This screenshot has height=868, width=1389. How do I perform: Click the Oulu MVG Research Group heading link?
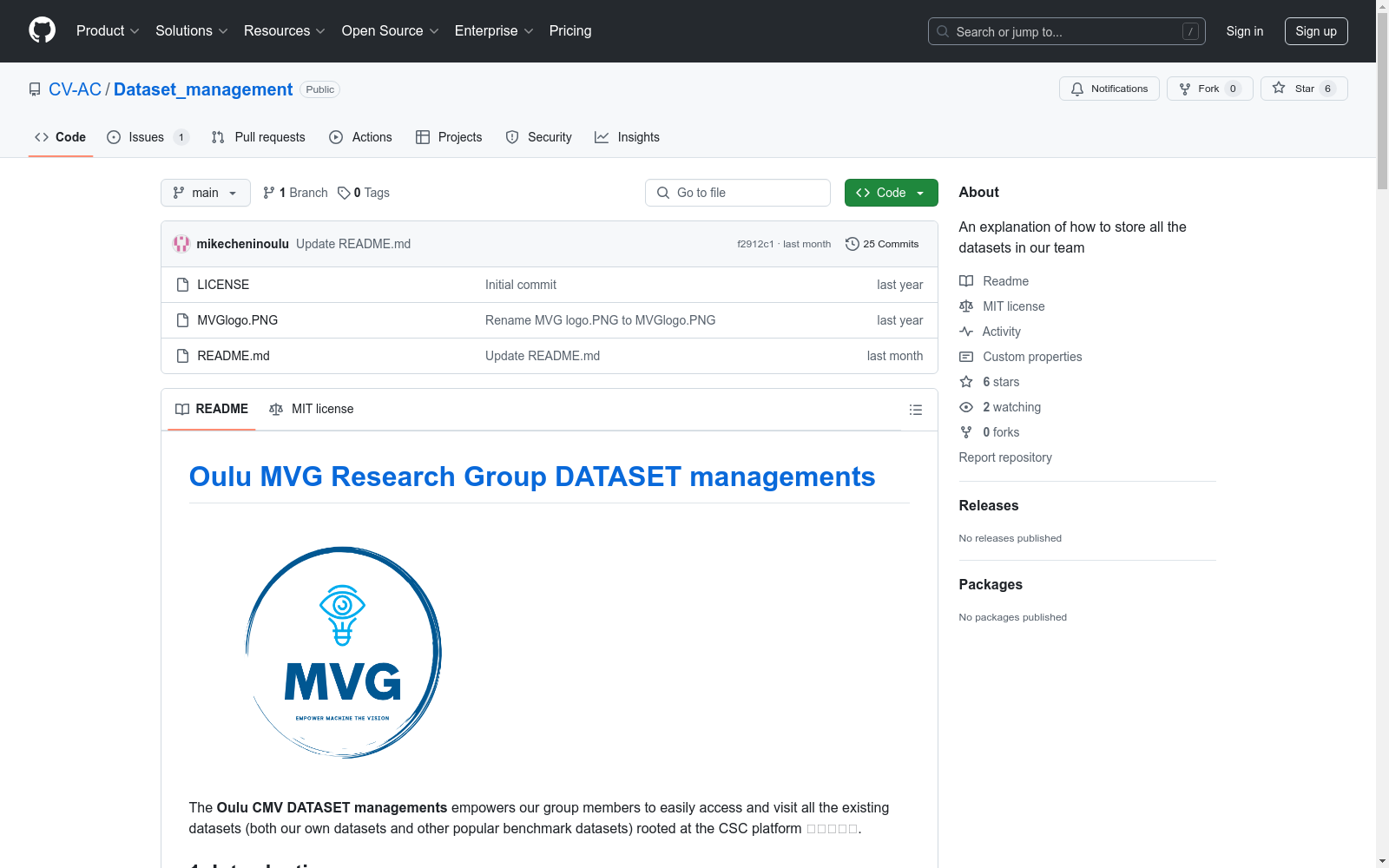(532, 477)
